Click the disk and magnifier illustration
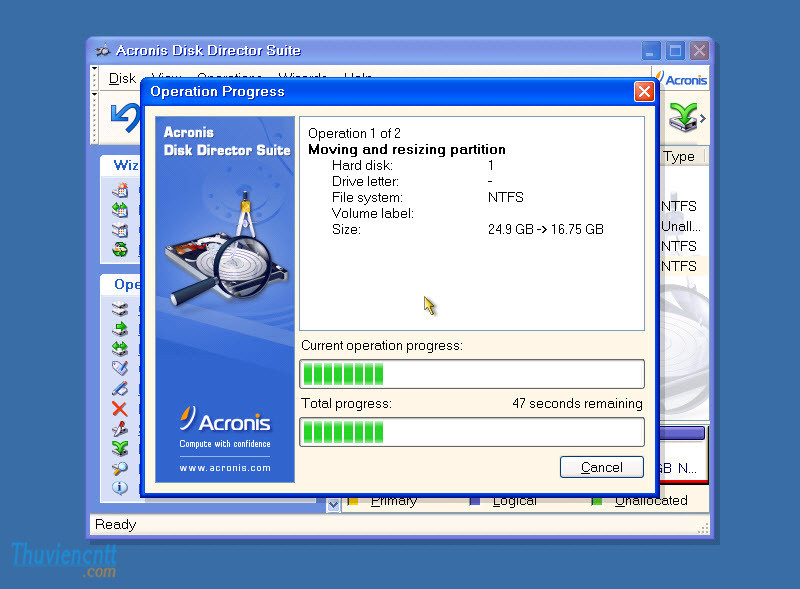The image size is (800, 589). (x=226, y=250)
